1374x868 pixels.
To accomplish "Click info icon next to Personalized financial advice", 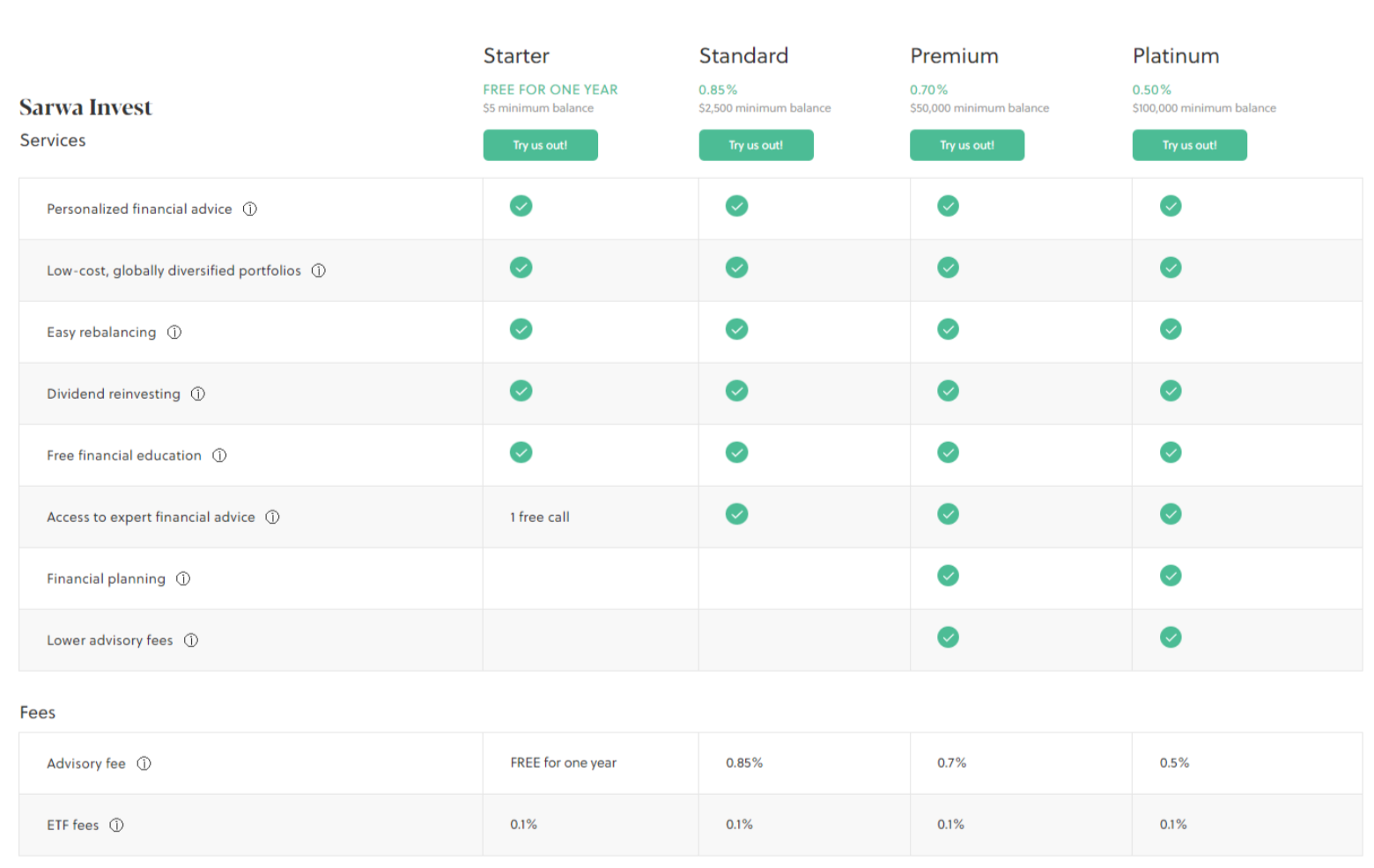I will 250,209.
